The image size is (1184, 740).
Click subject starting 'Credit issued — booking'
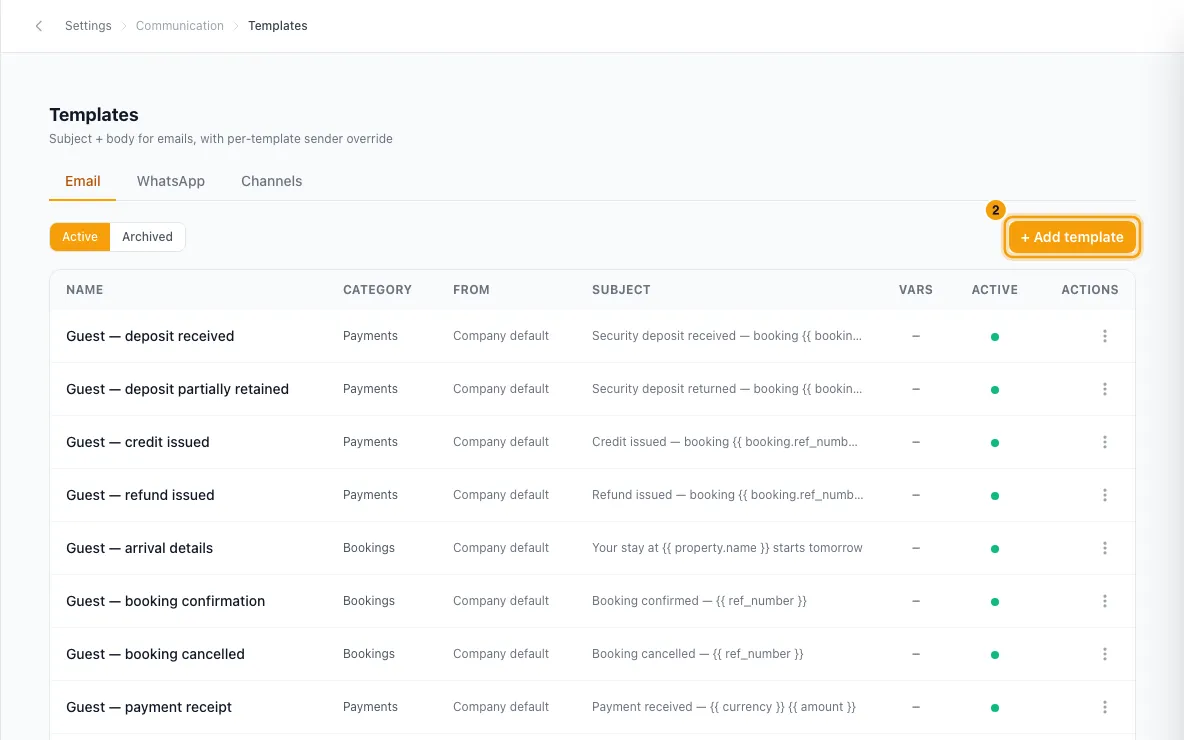pos(725,442)
